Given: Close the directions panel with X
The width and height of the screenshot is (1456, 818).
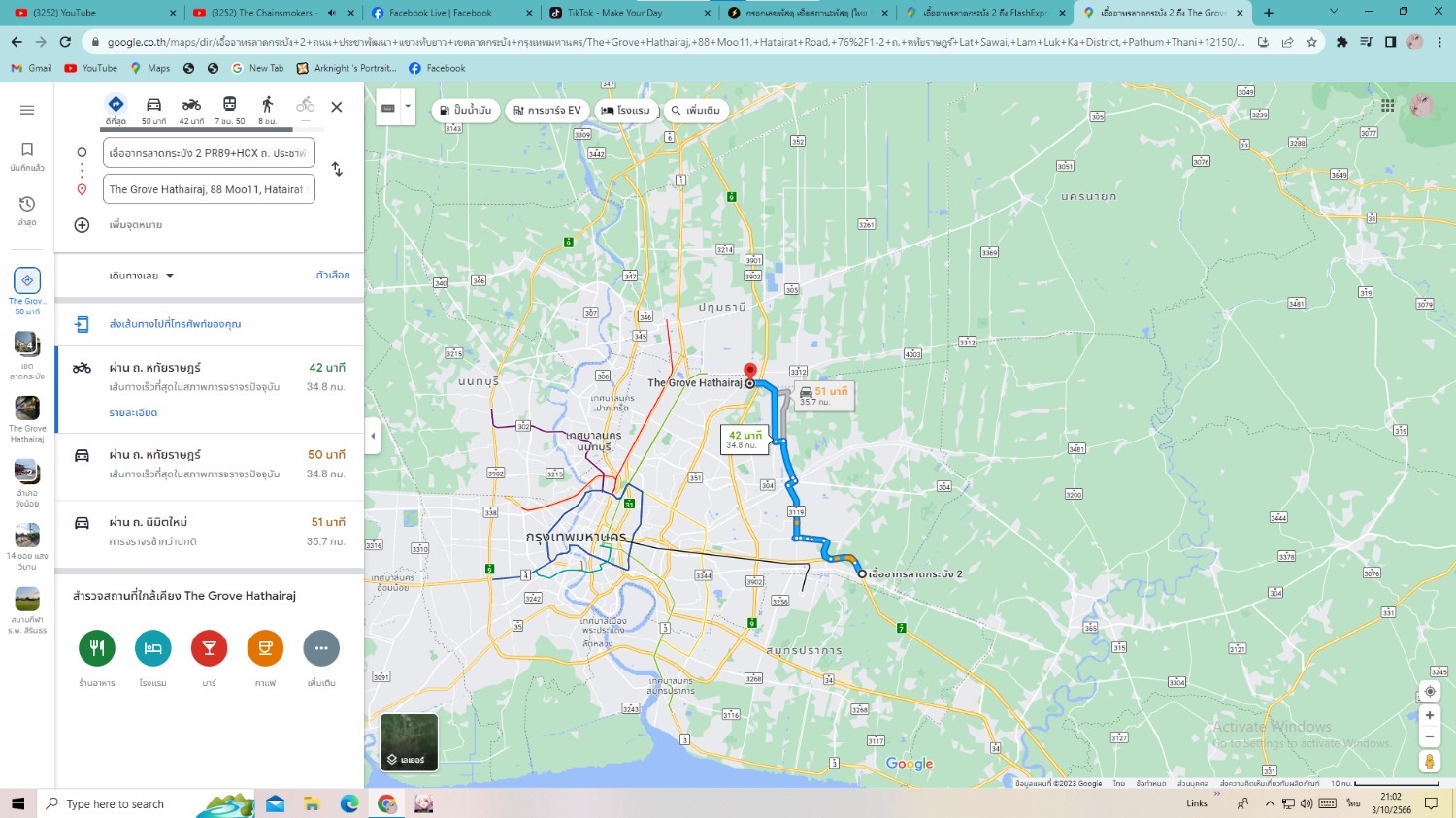Looking at the screenshot, I should [337, 107].
